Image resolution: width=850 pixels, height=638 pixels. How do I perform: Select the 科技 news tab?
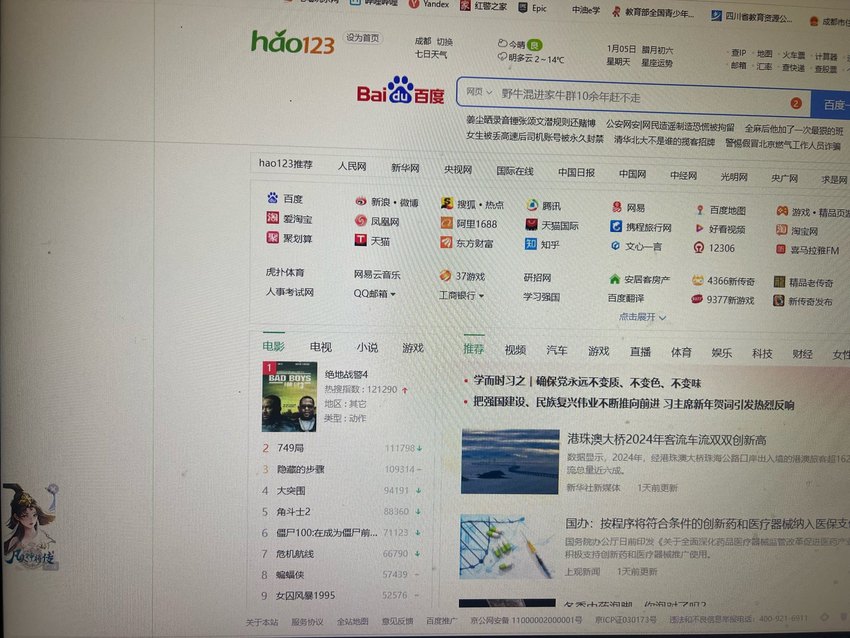coord(762,353)
